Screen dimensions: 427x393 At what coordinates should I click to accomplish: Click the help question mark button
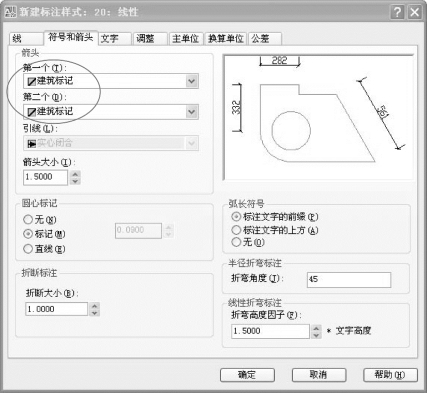pyautogui.click(x=397, y=12)
